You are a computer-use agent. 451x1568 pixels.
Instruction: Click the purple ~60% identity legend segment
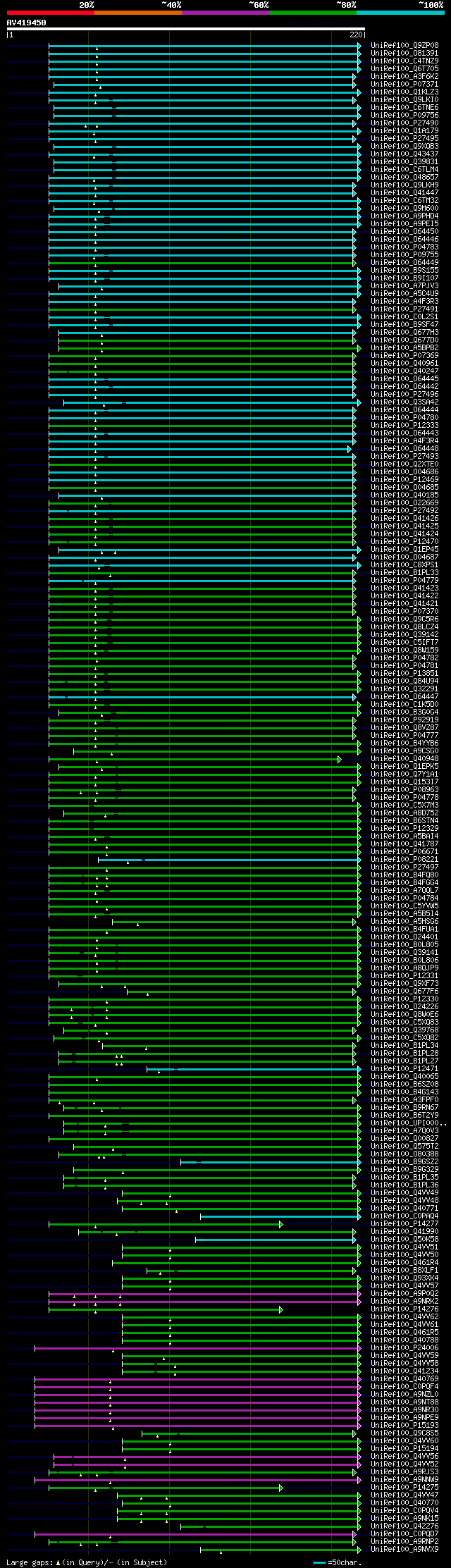(x=225, y=13)
